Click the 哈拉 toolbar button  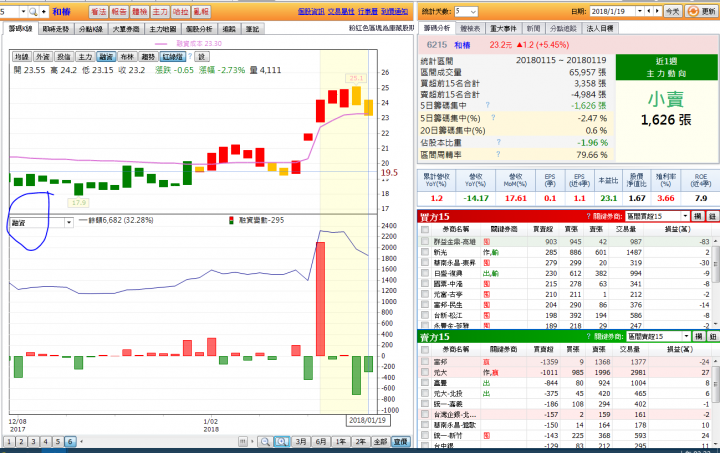(180, 12)
